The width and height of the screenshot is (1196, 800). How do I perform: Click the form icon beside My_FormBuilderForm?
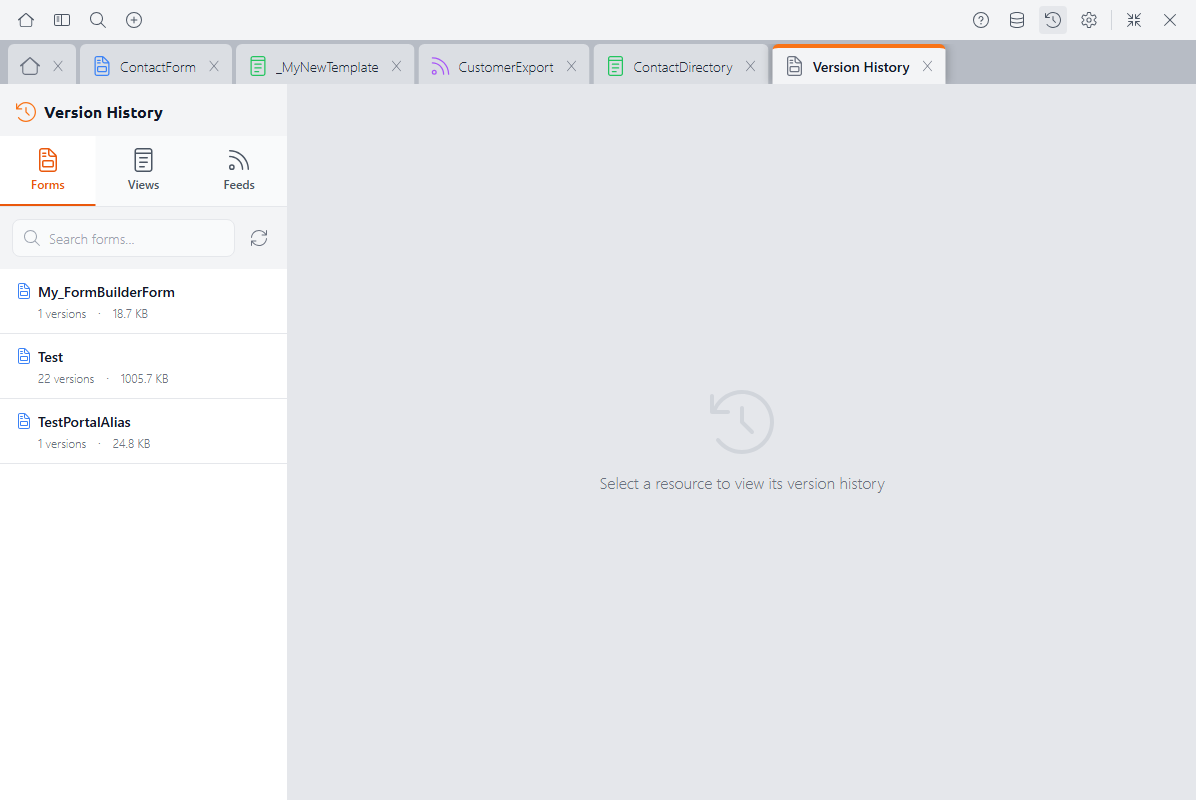pyautogui.click(x=24, y=291)
